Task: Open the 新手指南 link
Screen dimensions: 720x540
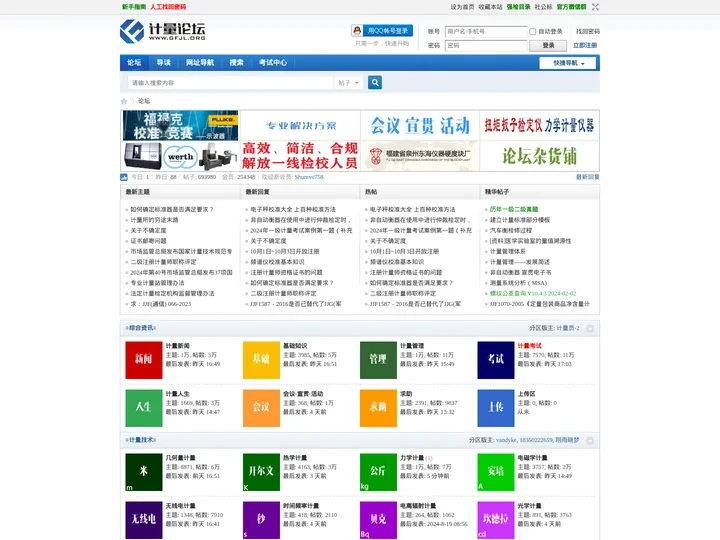Action: click(x=134, y=7)
